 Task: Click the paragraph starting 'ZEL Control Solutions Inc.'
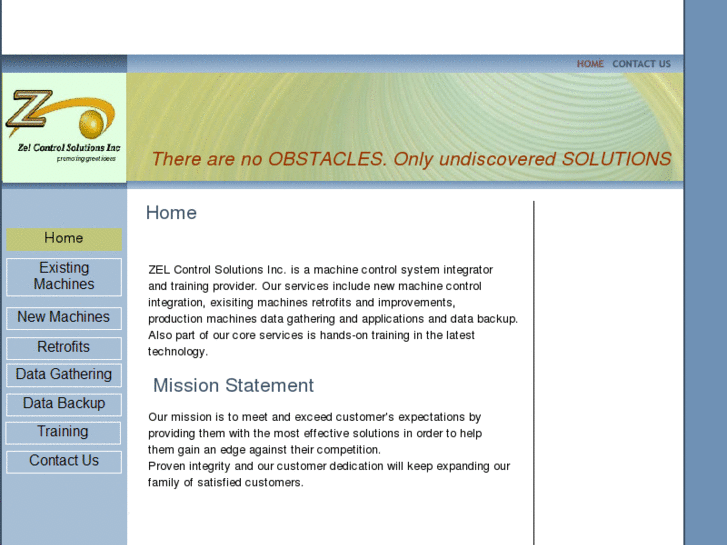click(x=333, y=310)
